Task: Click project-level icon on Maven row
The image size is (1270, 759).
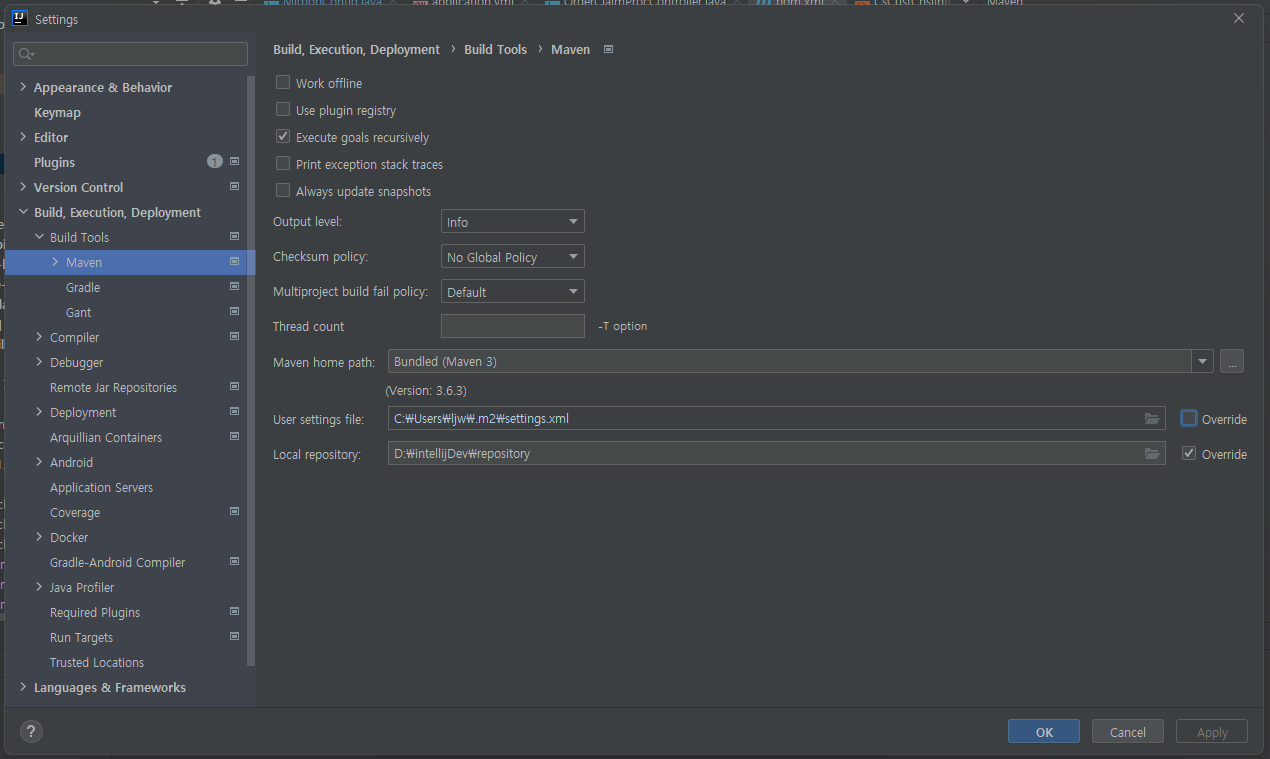Action: 234,261
